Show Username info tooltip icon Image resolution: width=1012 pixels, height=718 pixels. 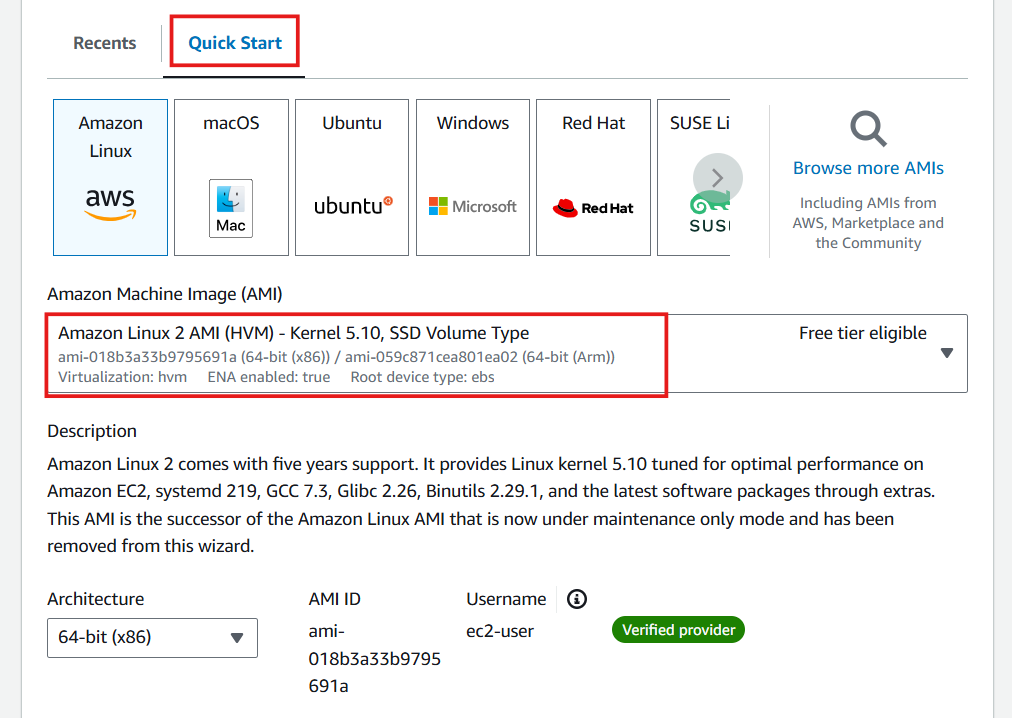tap(577, 599)
